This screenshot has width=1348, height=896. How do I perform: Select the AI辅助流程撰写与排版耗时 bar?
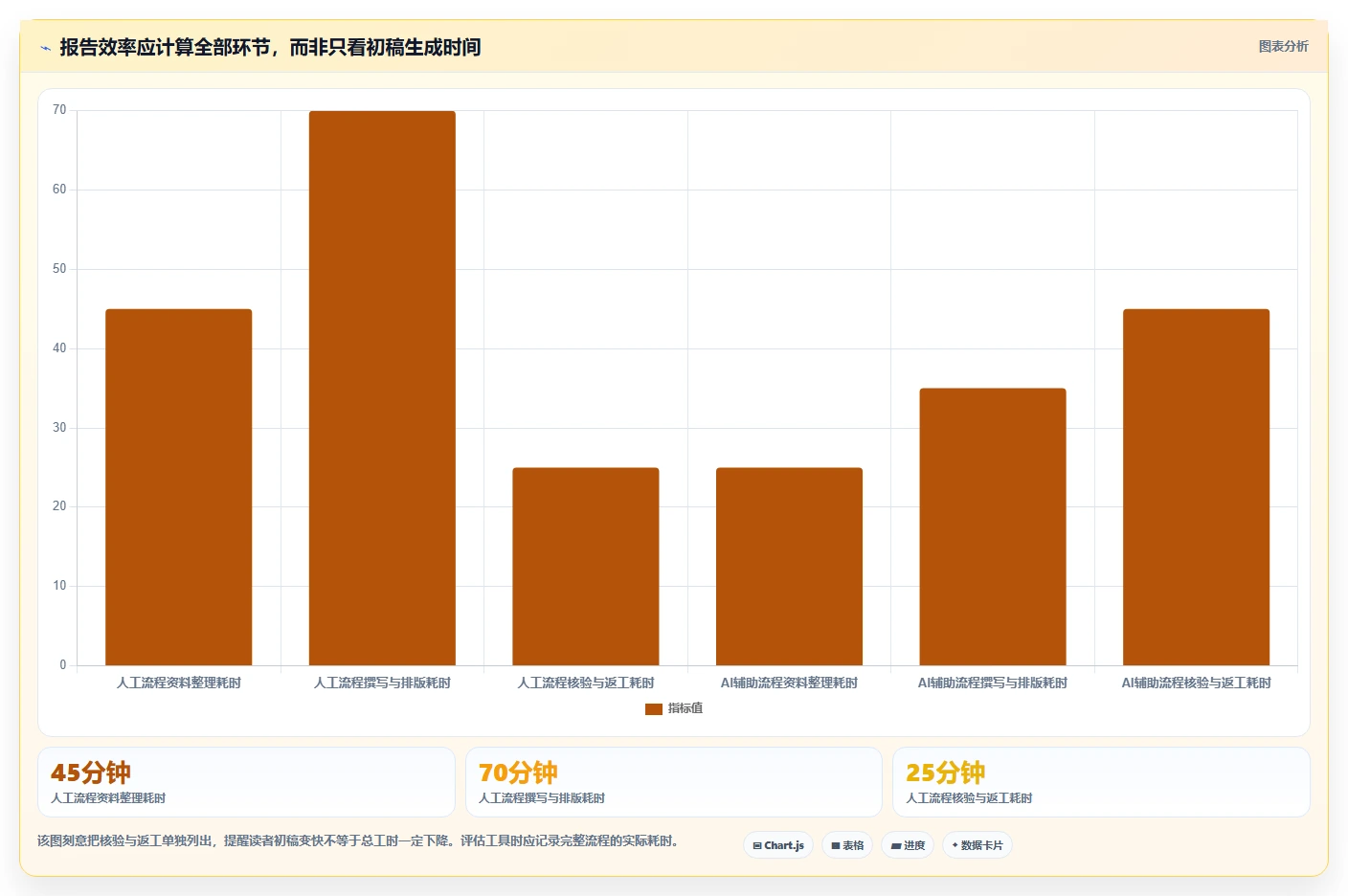(993, 526)
